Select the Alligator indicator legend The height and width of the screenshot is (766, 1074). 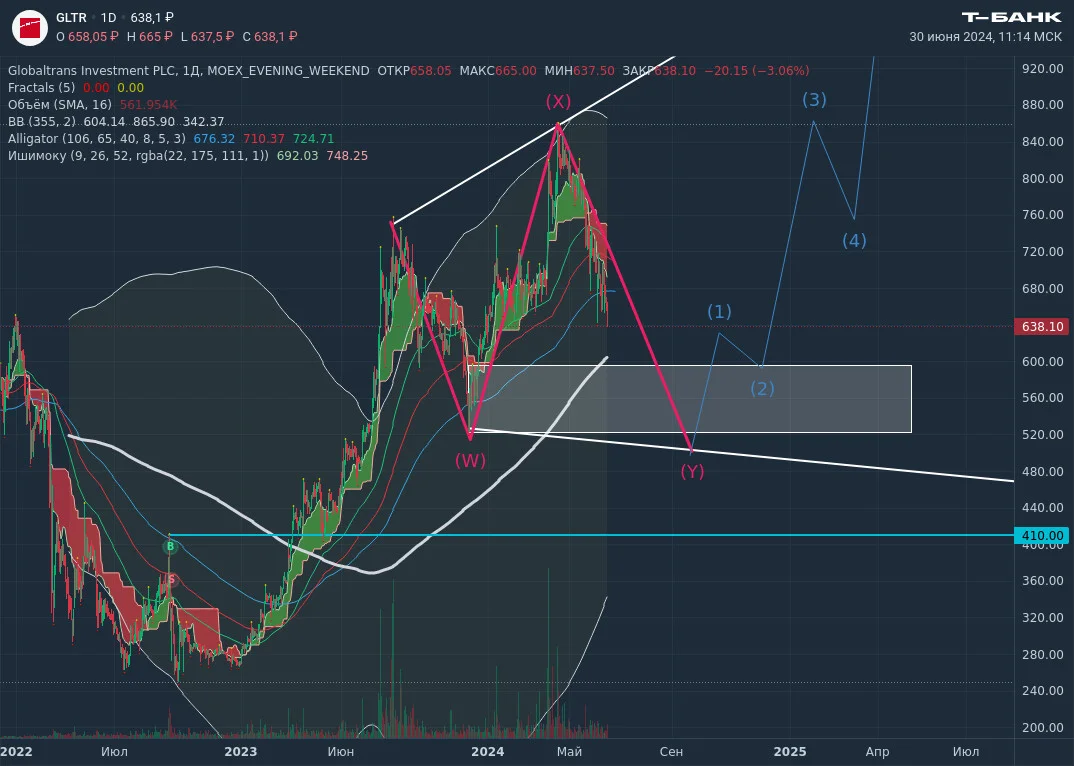(97, 139)
